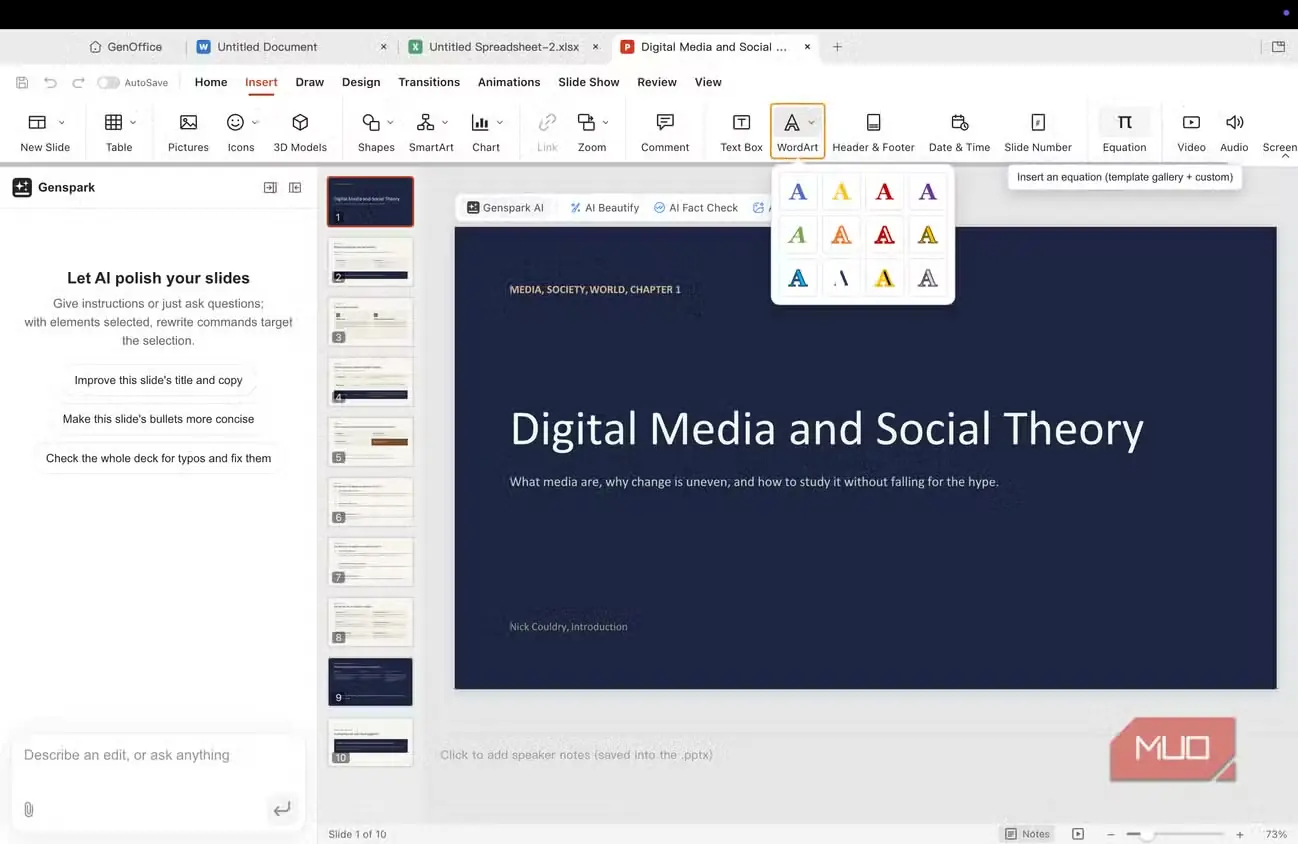The height and width of the screenshot is (844, 1298).
Task: Switch to the Home ribbon tab
Action: tap(211, 82)
